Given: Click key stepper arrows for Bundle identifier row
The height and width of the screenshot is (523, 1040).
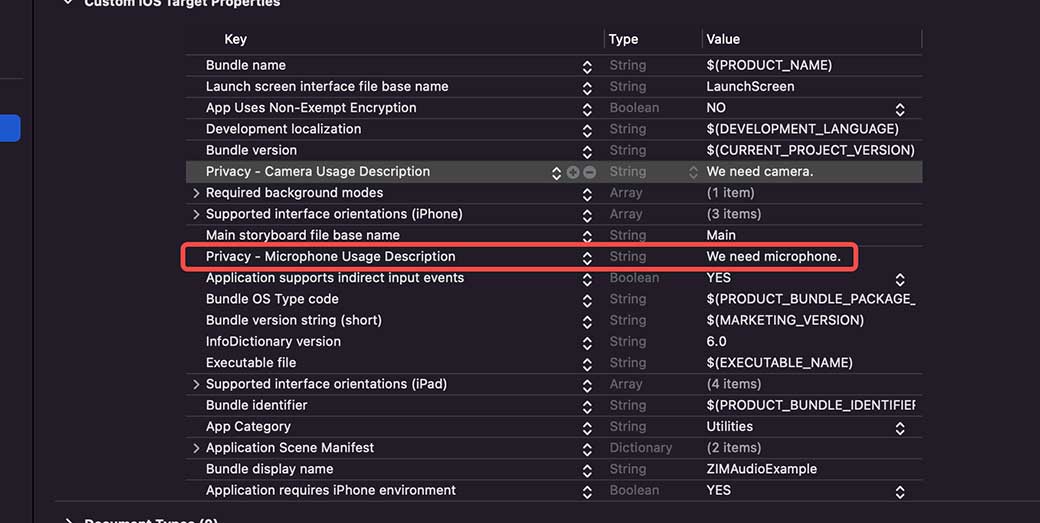Looking at the screenshot, I should 587,406.
